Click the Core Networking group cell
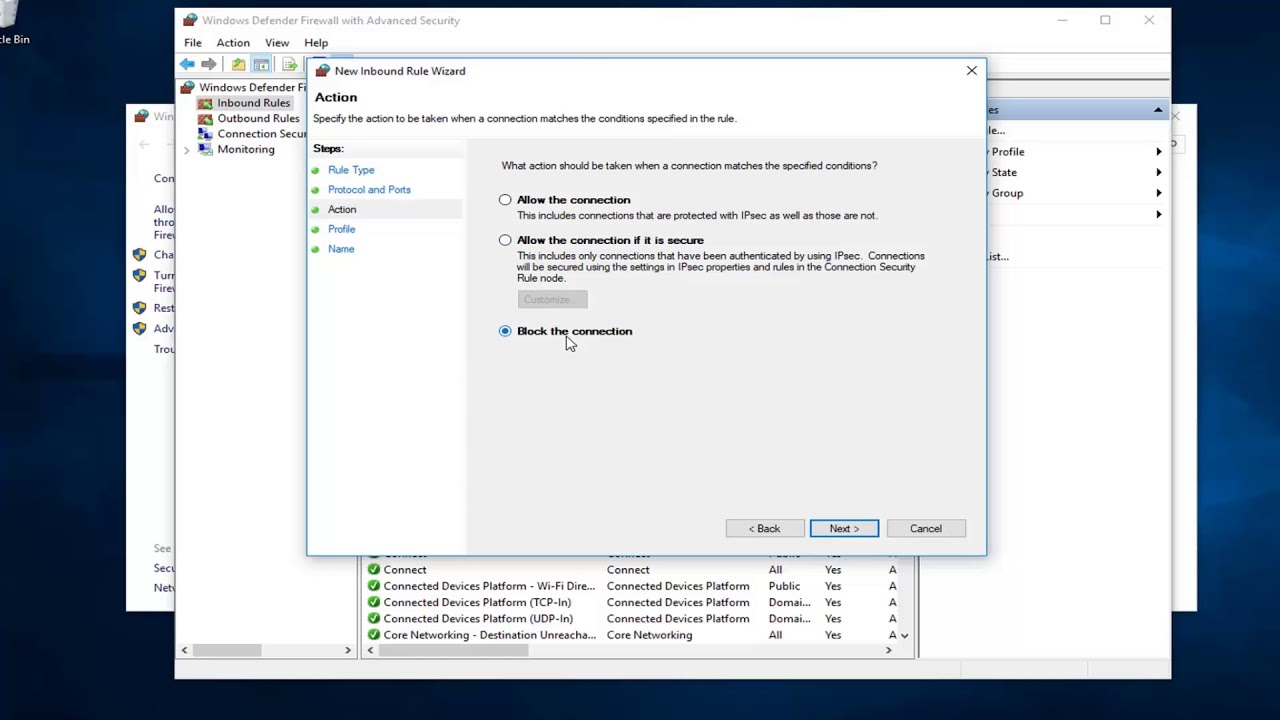Viewport: 1280px width, 720px height. pos(649,635)
